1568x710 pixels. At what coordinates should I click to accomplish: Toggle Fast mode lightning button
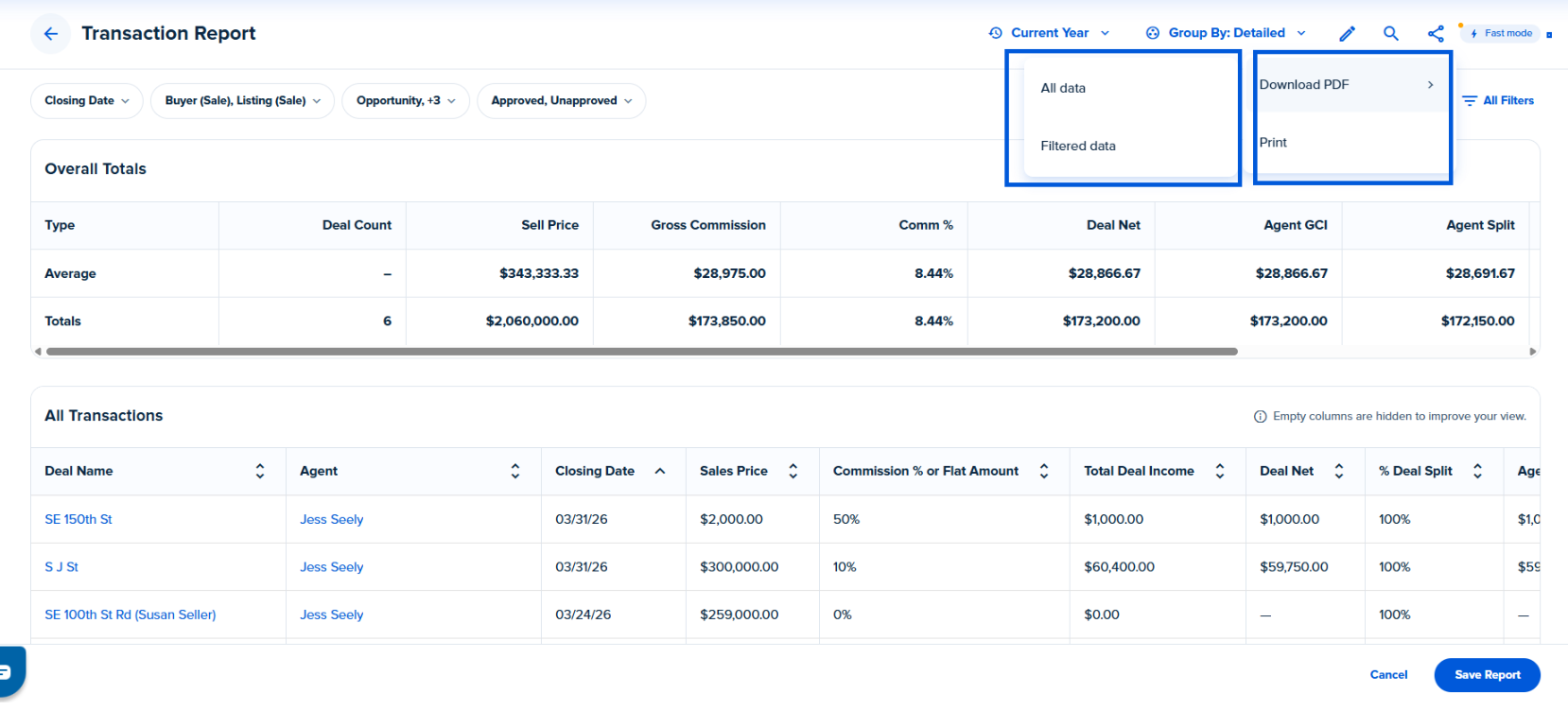click(1502, 33)
